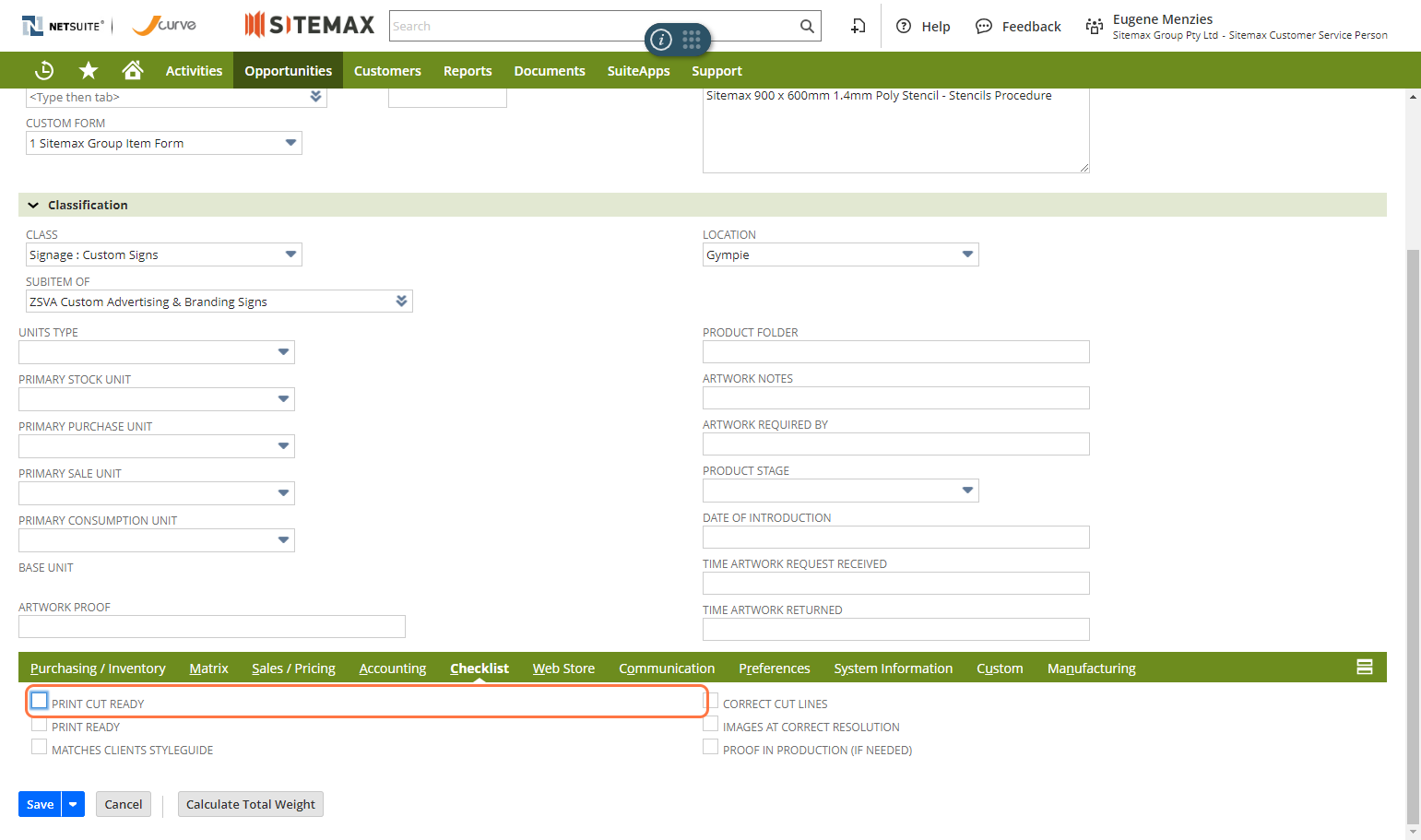Open the Help question mark icon

(904, 26)
